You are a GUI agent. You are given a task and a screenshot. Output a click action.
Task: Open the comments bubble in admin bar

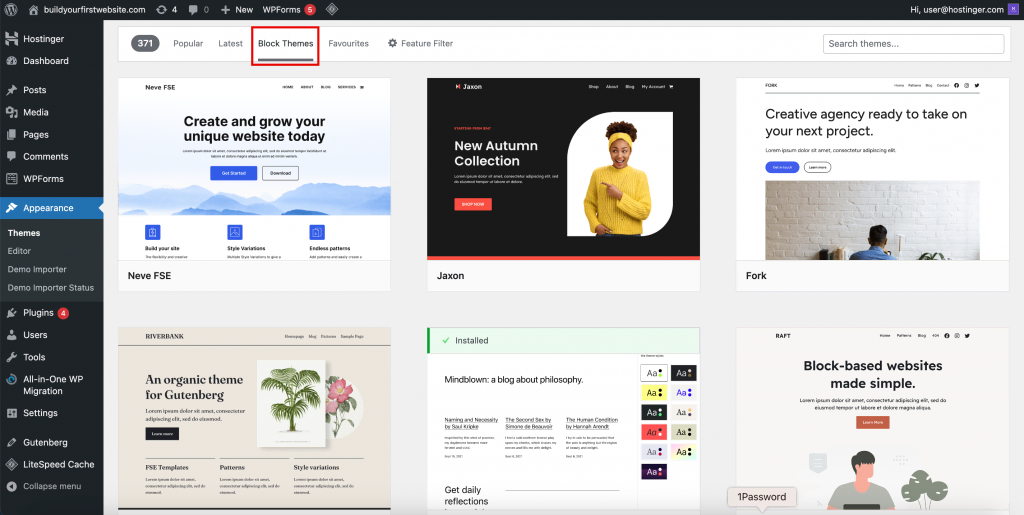(199, 9)
